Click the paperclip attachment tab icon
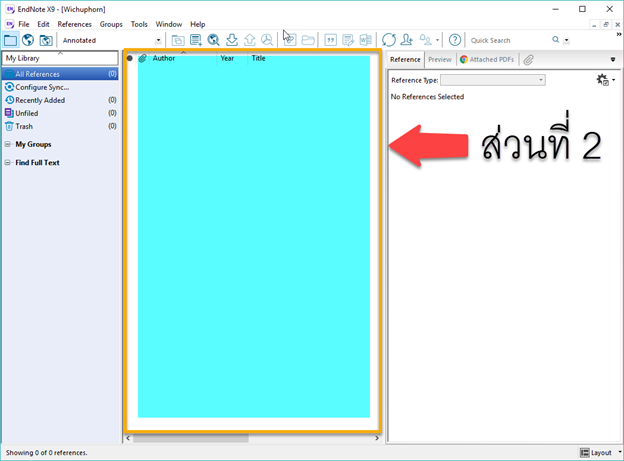This screenshot has height=461, width=624. point(529,60)
